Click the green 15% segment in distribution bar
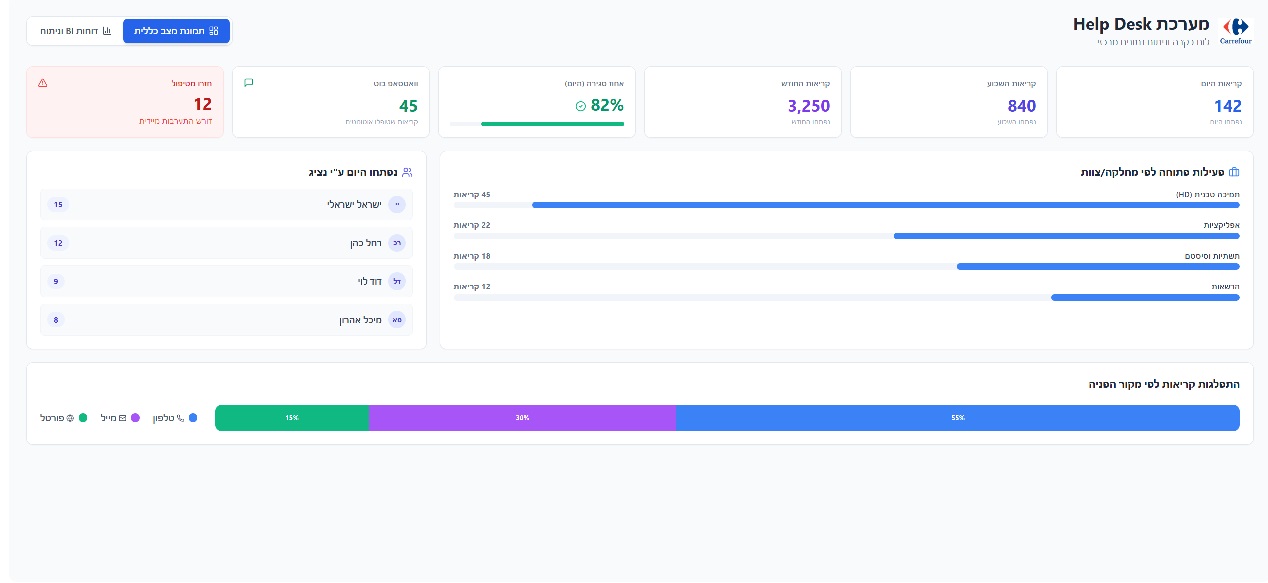 point(292,418)
